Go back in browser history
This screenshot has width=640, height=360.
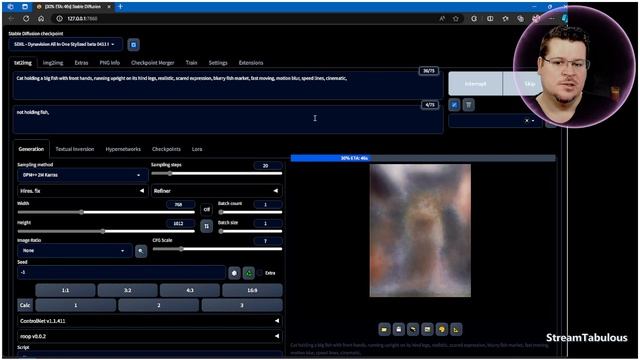click(x=11, y=19)
